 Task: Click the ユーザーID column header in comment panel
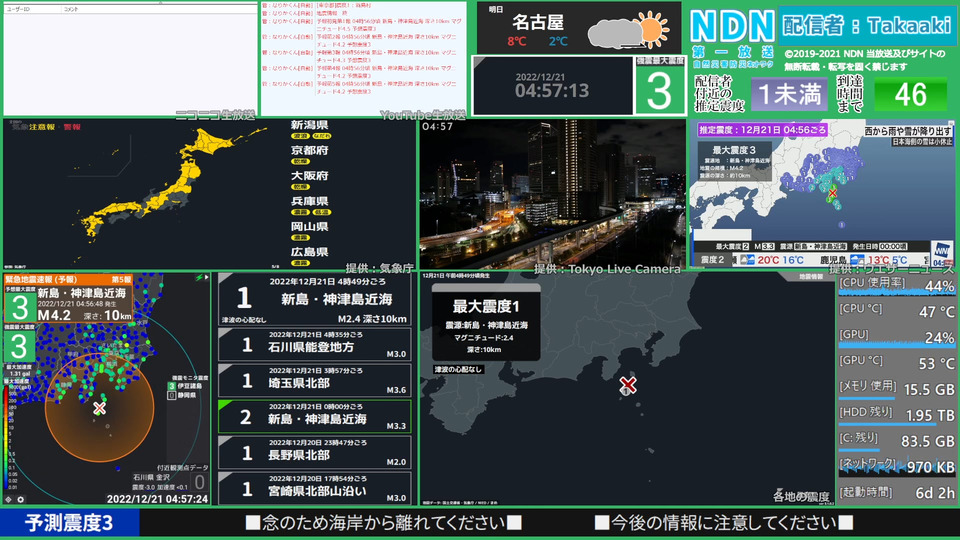pos(18,9)
